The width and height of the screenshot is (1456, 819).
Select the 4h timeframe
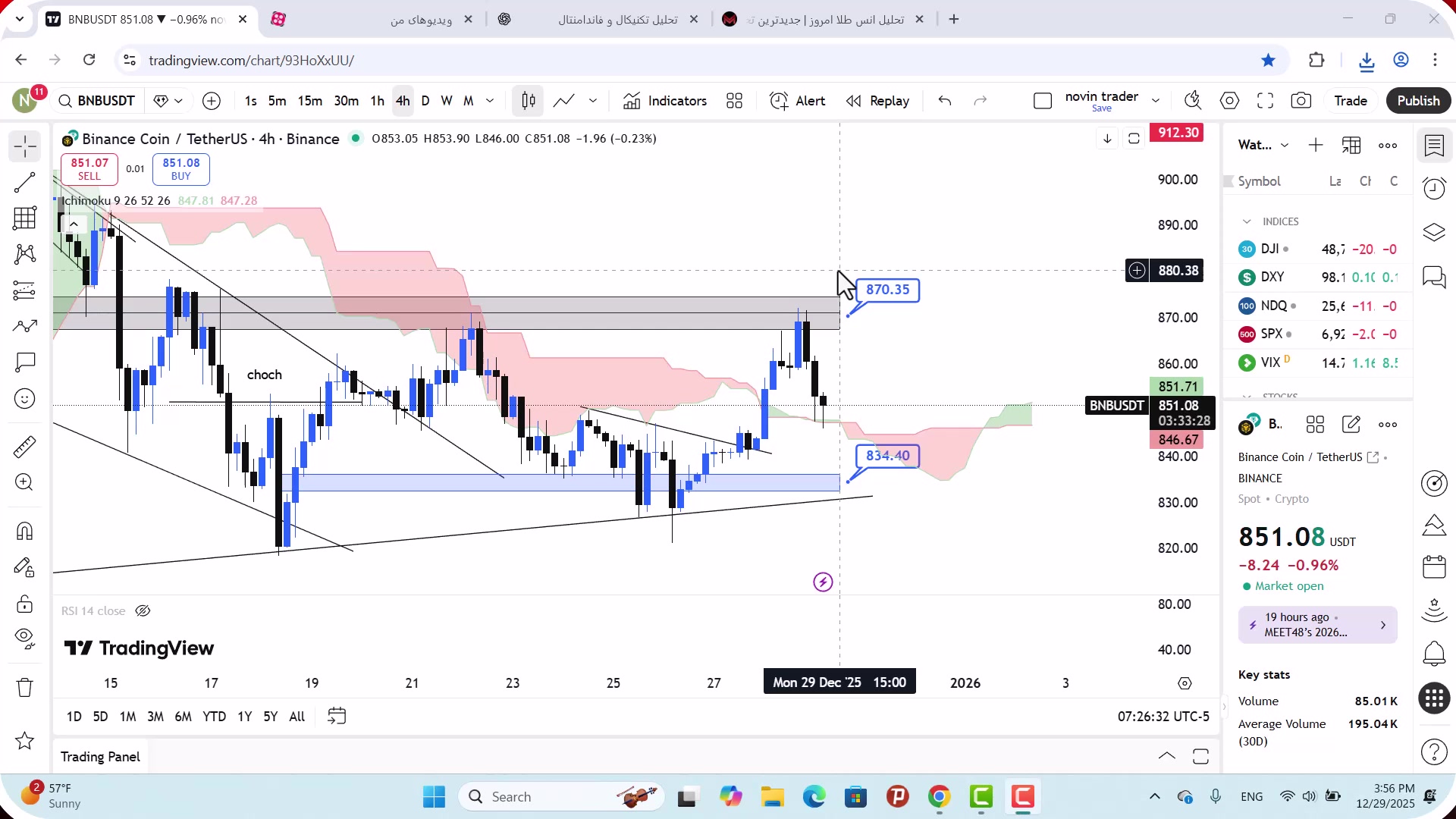point(403,101)
